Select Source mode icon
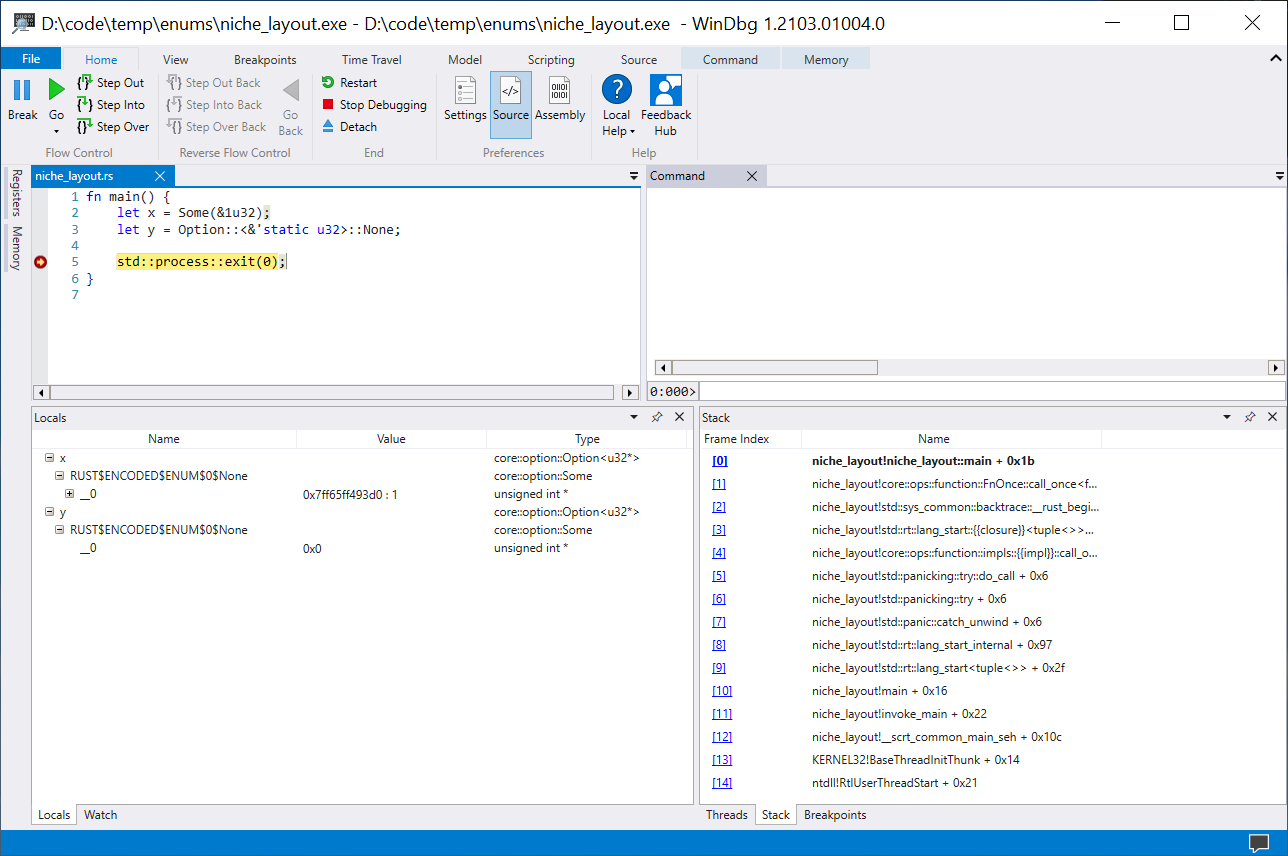Screen dimensions: 1288x856 pos(510,90)
